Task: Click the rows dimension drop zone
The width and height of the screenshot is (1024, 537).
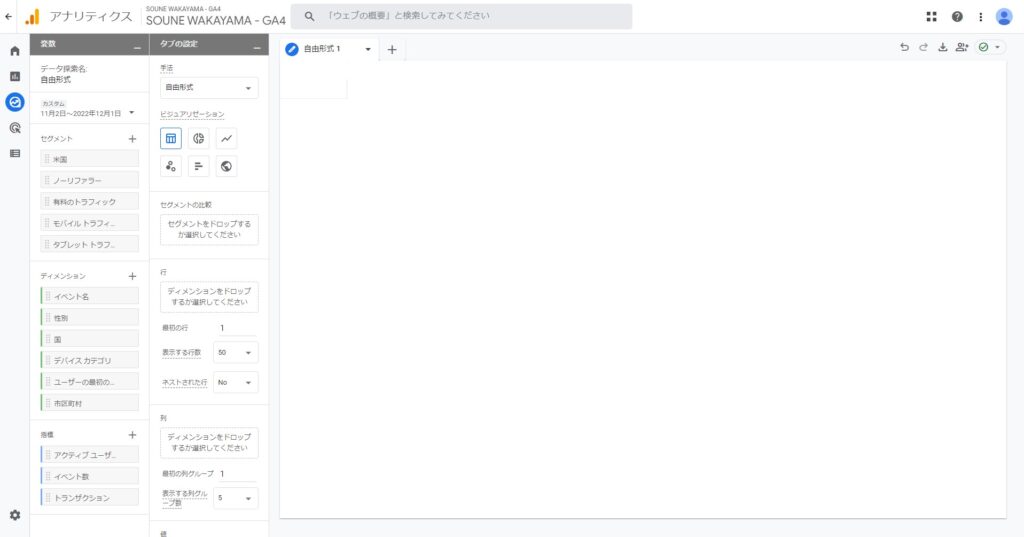Action: (x=209, y=297)
